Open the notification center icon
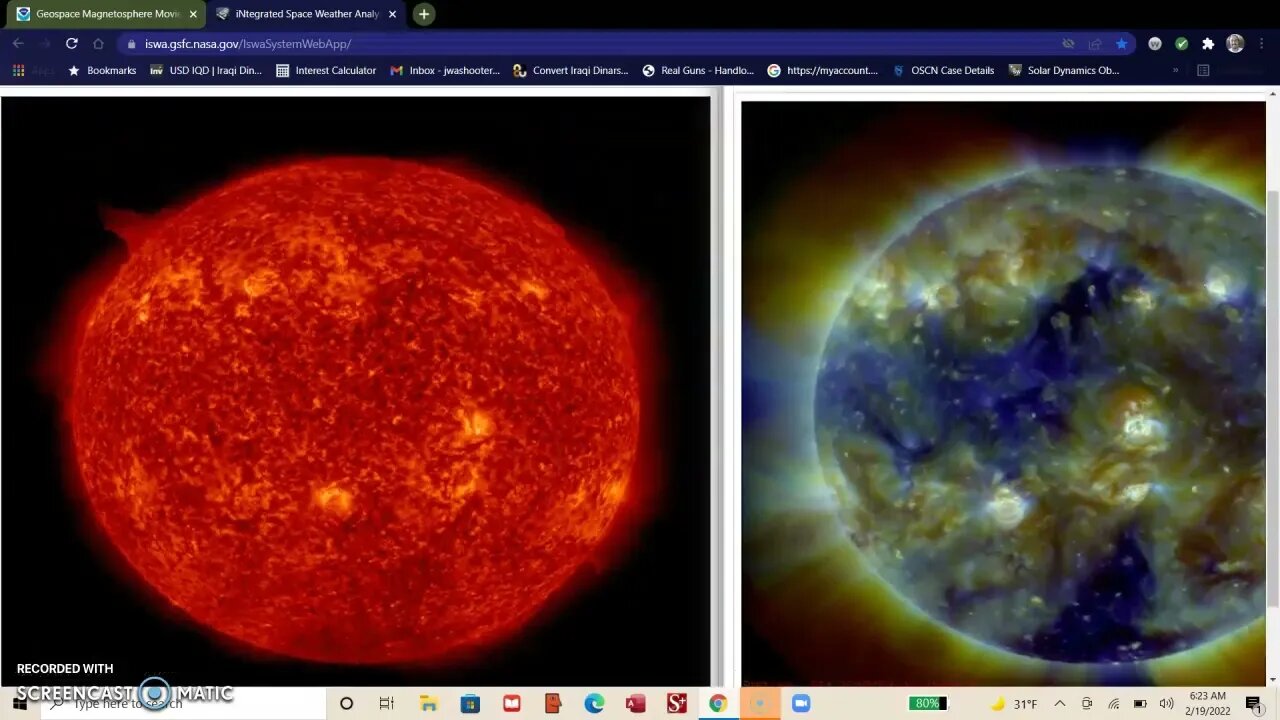Image resolution: width=1280 pixels, height=720 pixels. tap(1254, 704)
